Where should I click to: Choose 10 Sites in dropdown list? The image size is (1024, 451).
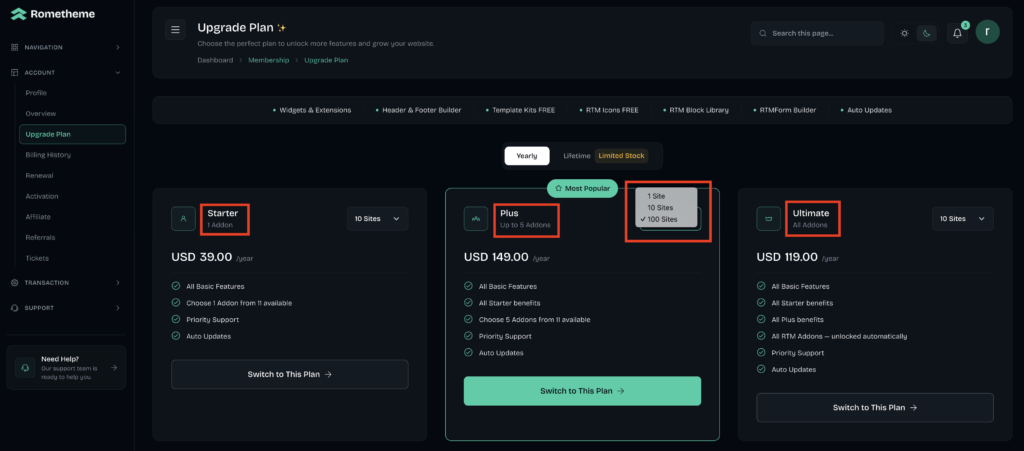pos(665,208)
